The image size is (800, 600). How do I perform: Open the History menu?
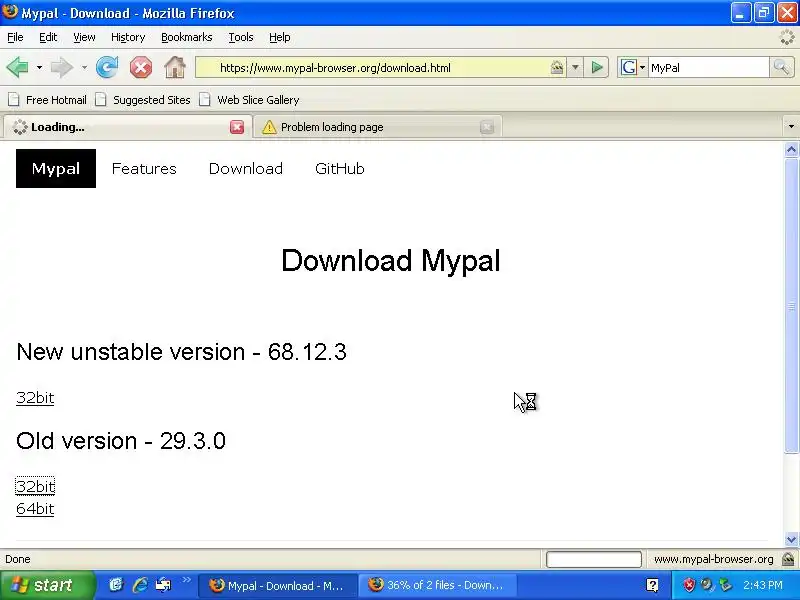(x=128, y=37)
